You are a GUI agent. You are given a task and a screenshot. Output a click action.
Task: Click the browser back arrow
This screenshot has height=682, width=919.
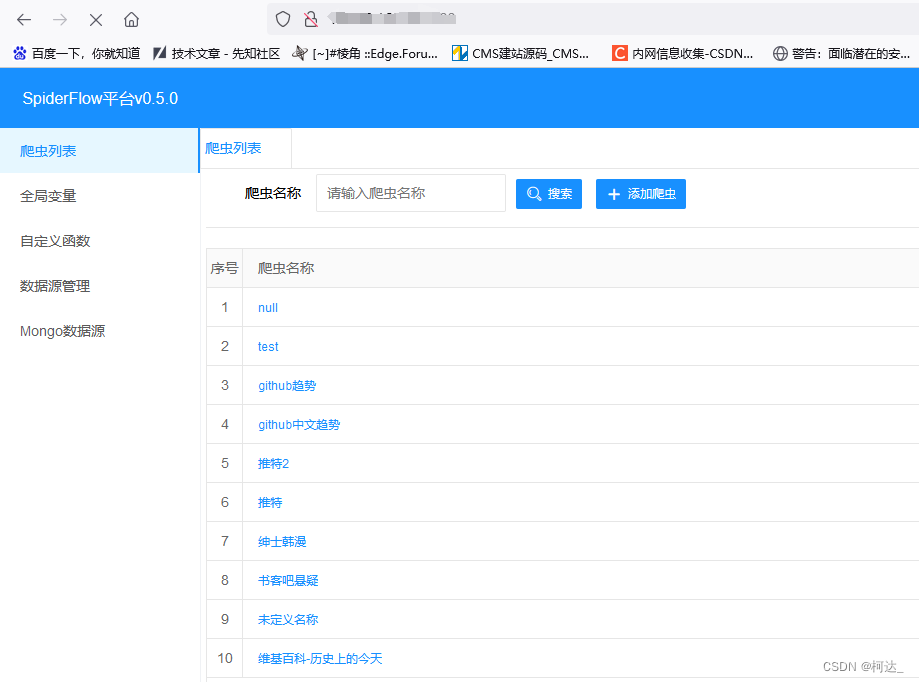coord(22,19)
